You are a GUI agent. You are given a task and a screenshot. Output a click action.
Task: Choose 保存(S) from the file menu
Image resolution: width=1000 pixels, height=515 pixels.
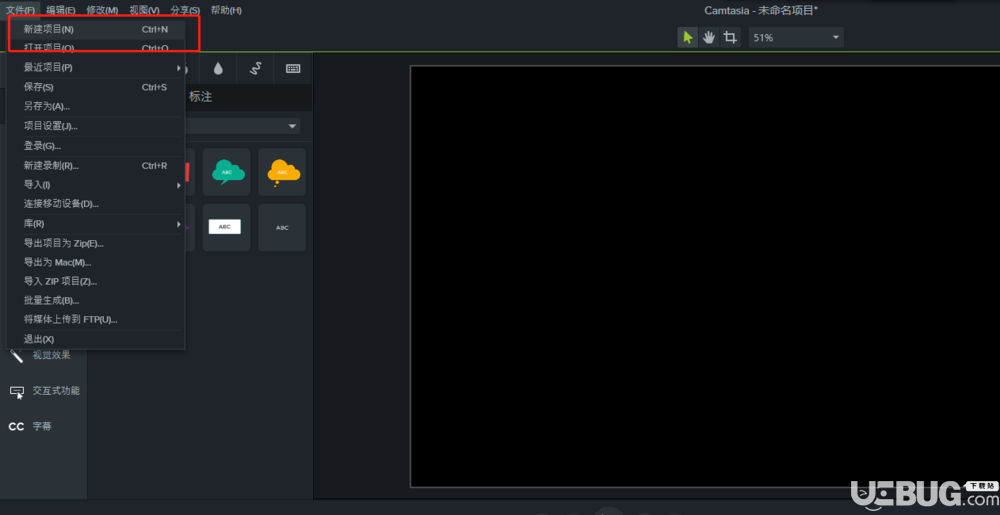(x=96, y=87)
